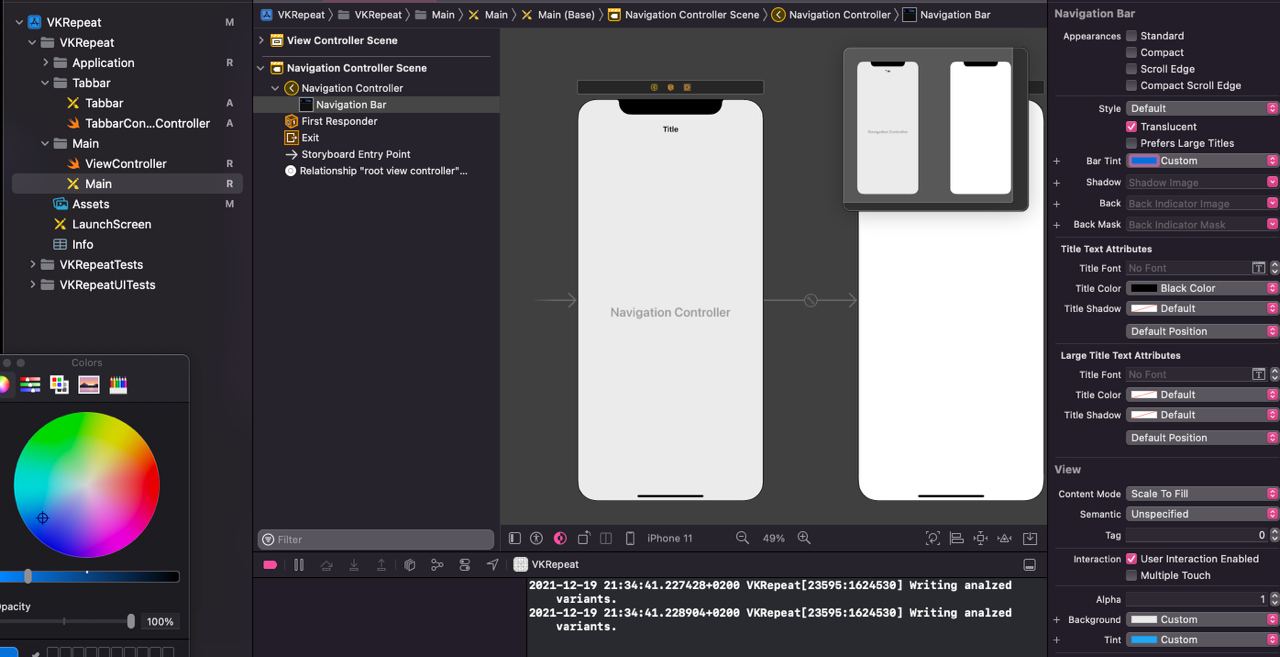The image size is (1280, 657).
Task: Open the Semantic Unspecified dropdown
Action: click(1202, 514)
